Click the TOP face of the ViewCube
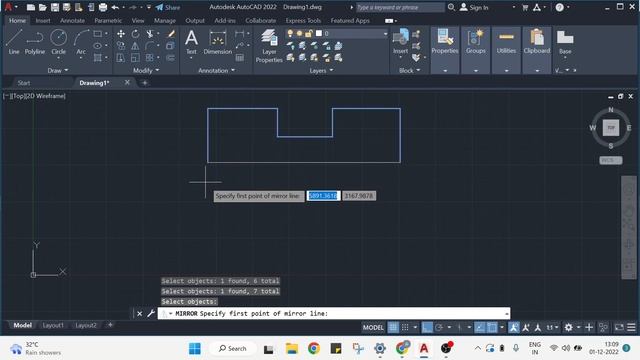Viewport: 640px width, 360px height. point(611,128)
